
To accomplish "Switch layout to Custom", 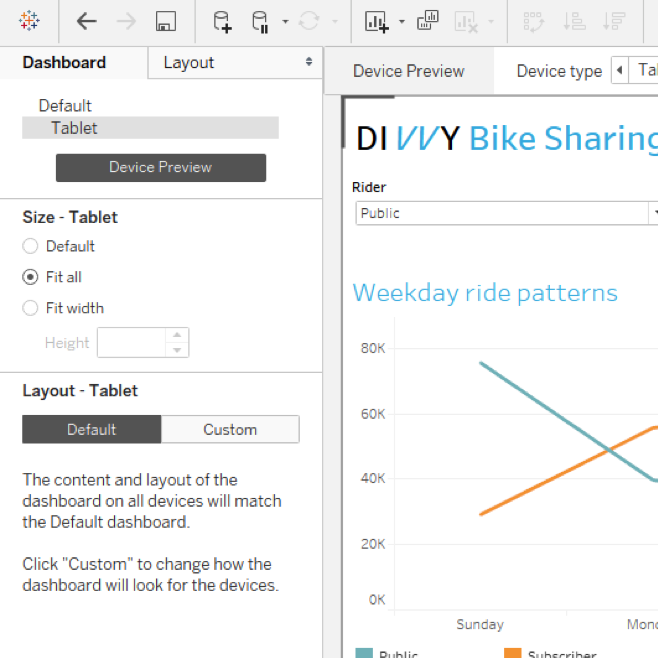I will (x=230, y=430).
